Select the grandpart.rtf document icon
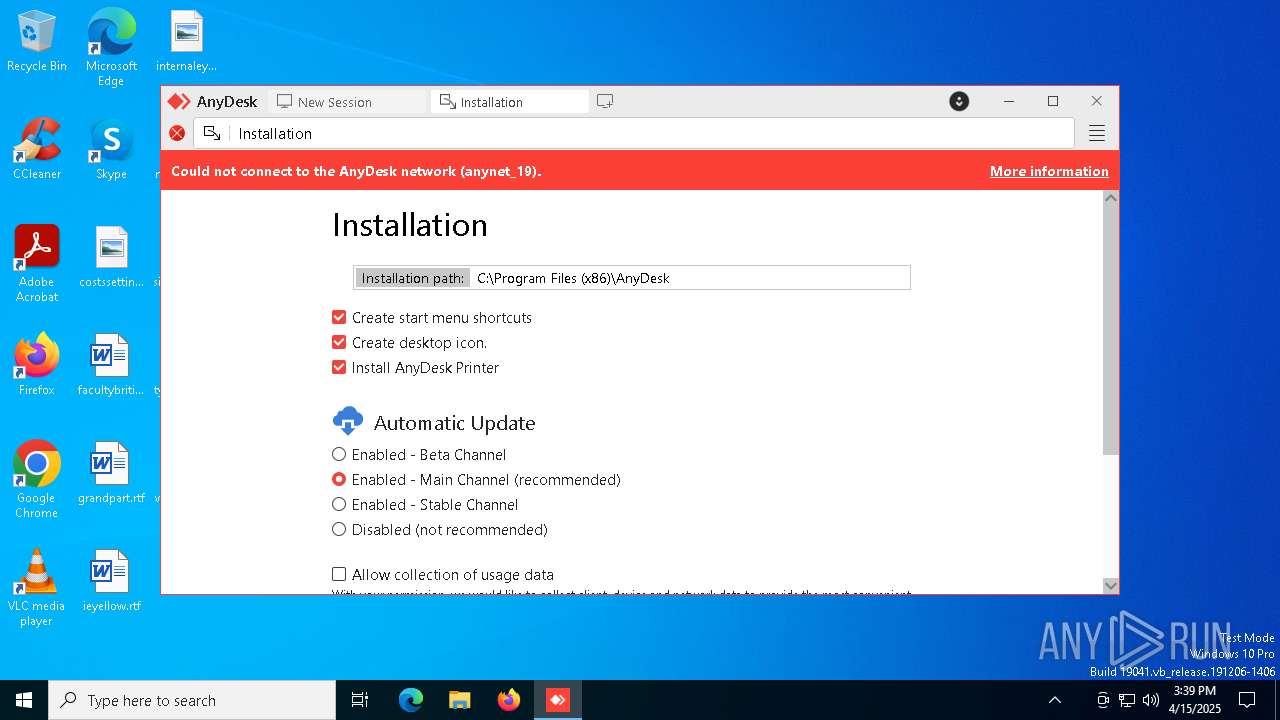The image size is (1280, 720). click(111, 473)
